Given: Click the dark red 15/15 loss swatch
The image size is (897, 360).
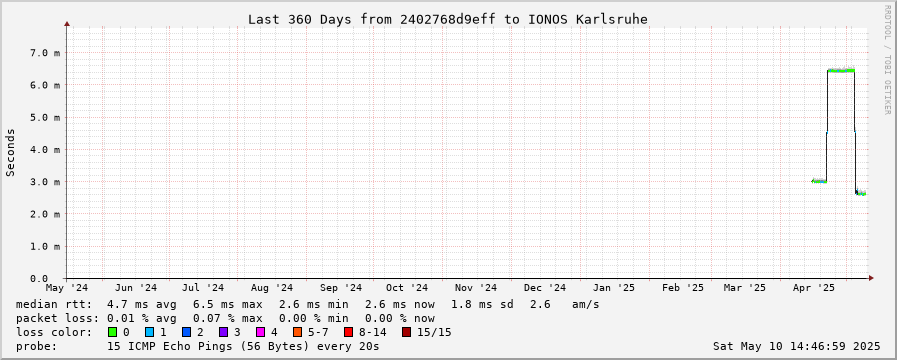Looking at the screenshot, I should [x=406, y=332].
